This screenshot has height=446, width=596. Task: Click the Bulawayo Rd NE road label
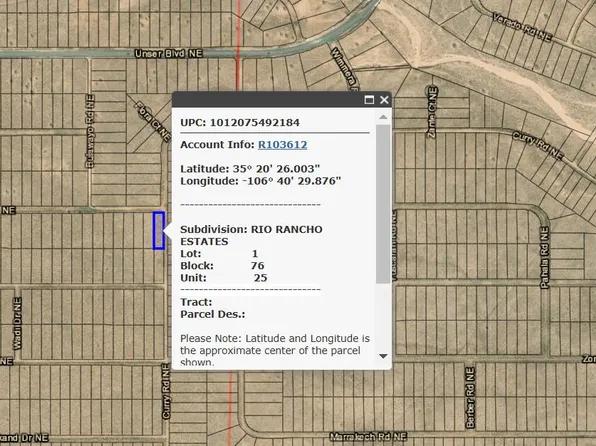90,131
